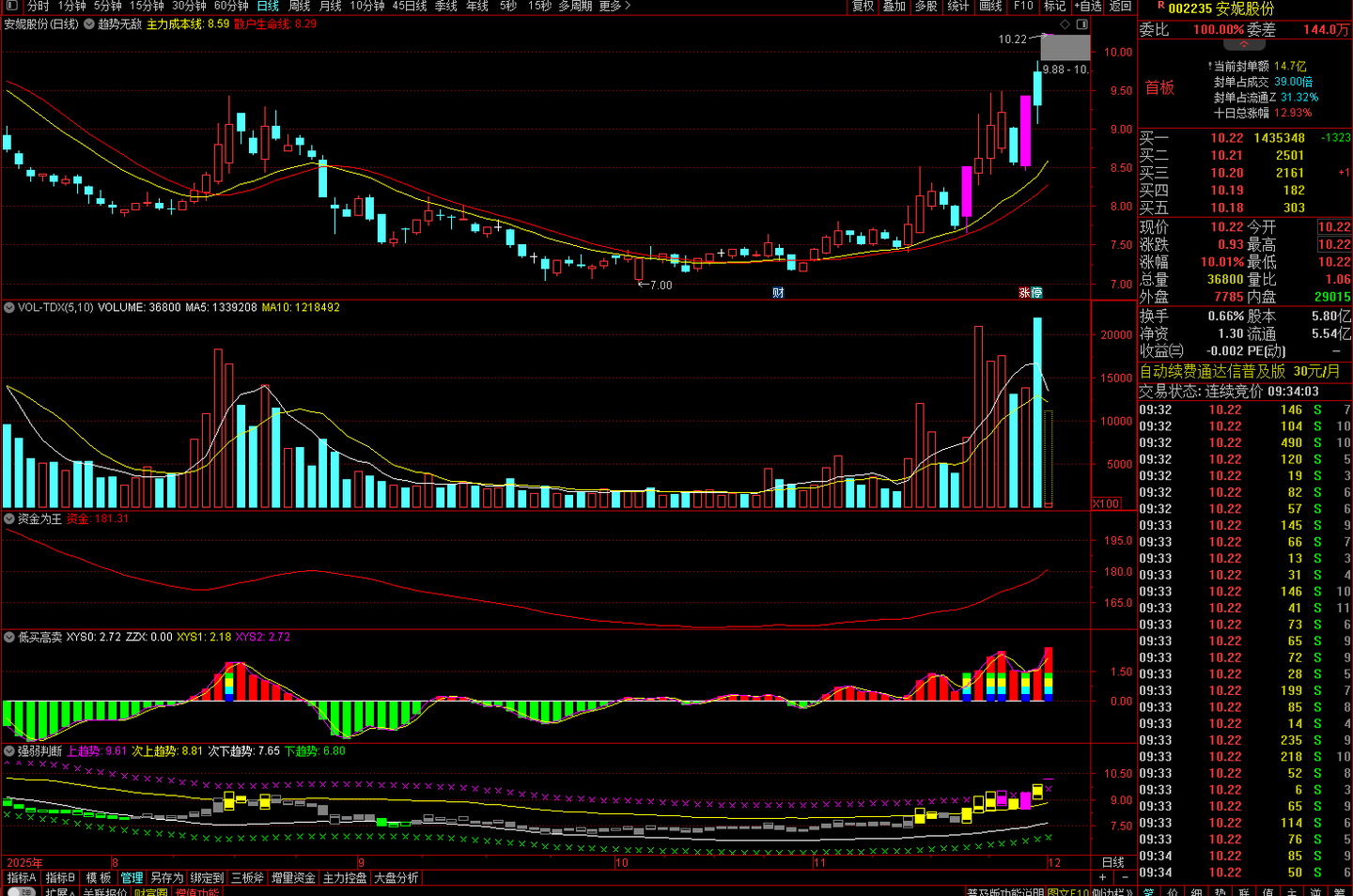Click the 涨停 marker under the candlesticks
The height and width of the screenshot is (896, 1353).
coord(1031,292)
